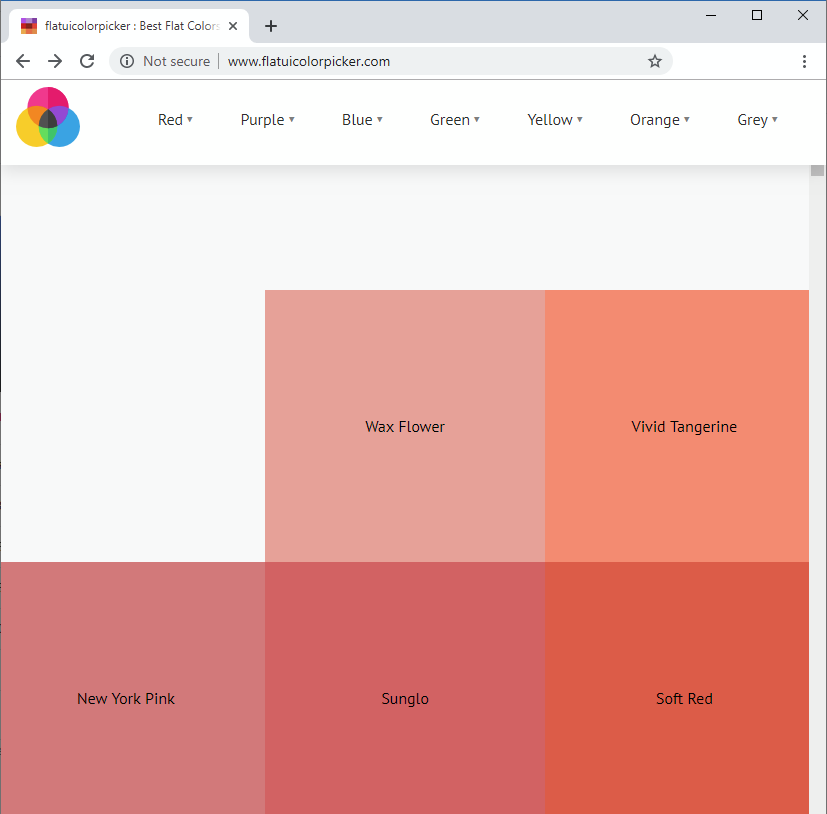827x814 pixels.
Task: Open the Chrome three-dot menu
Action: pyautogui.click(x=804, y=61)
